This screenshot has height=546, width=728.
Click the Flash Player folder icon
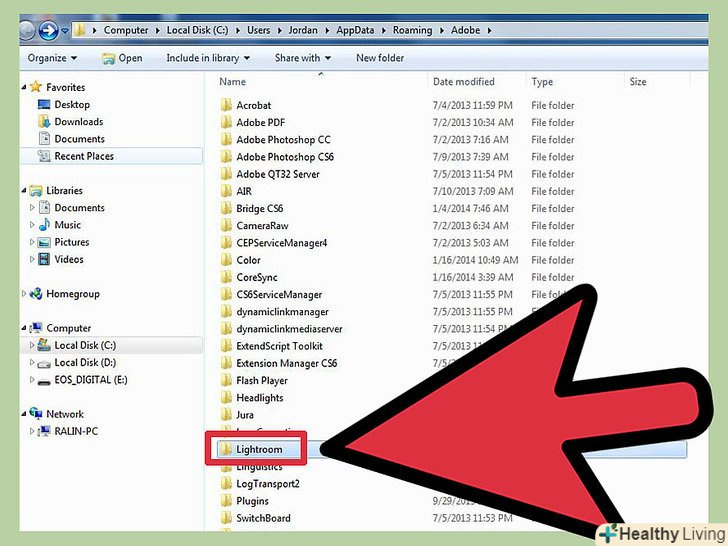click(226, 380)
